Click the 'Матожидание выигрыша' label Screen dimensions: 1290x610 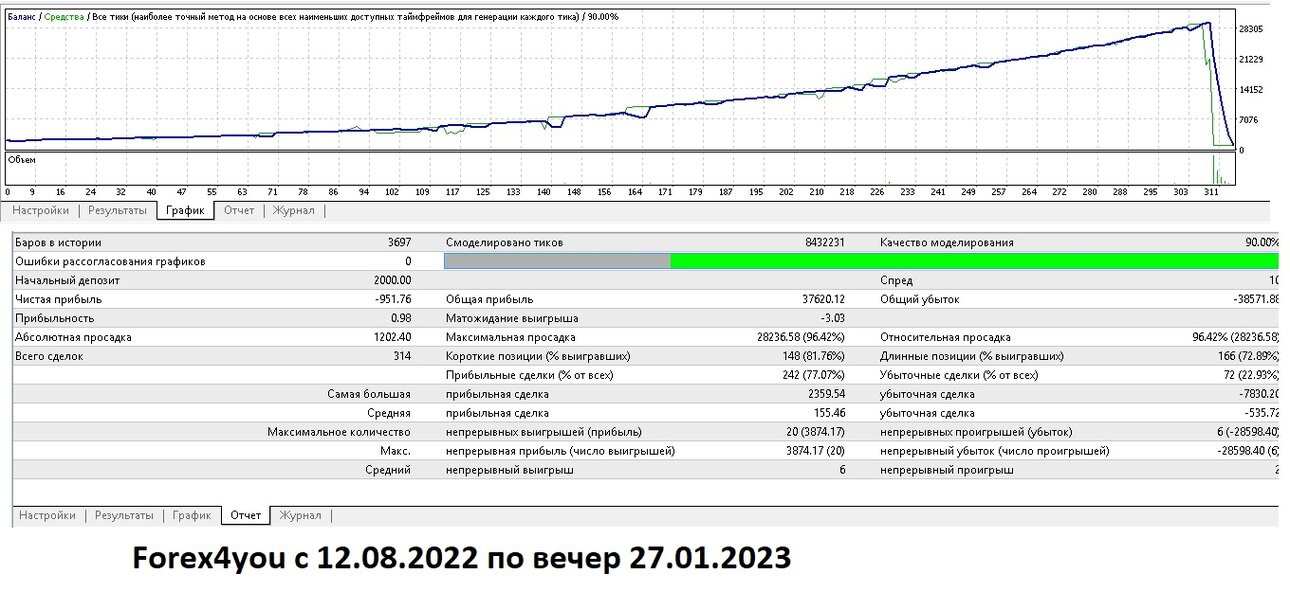tap(511, 318)
